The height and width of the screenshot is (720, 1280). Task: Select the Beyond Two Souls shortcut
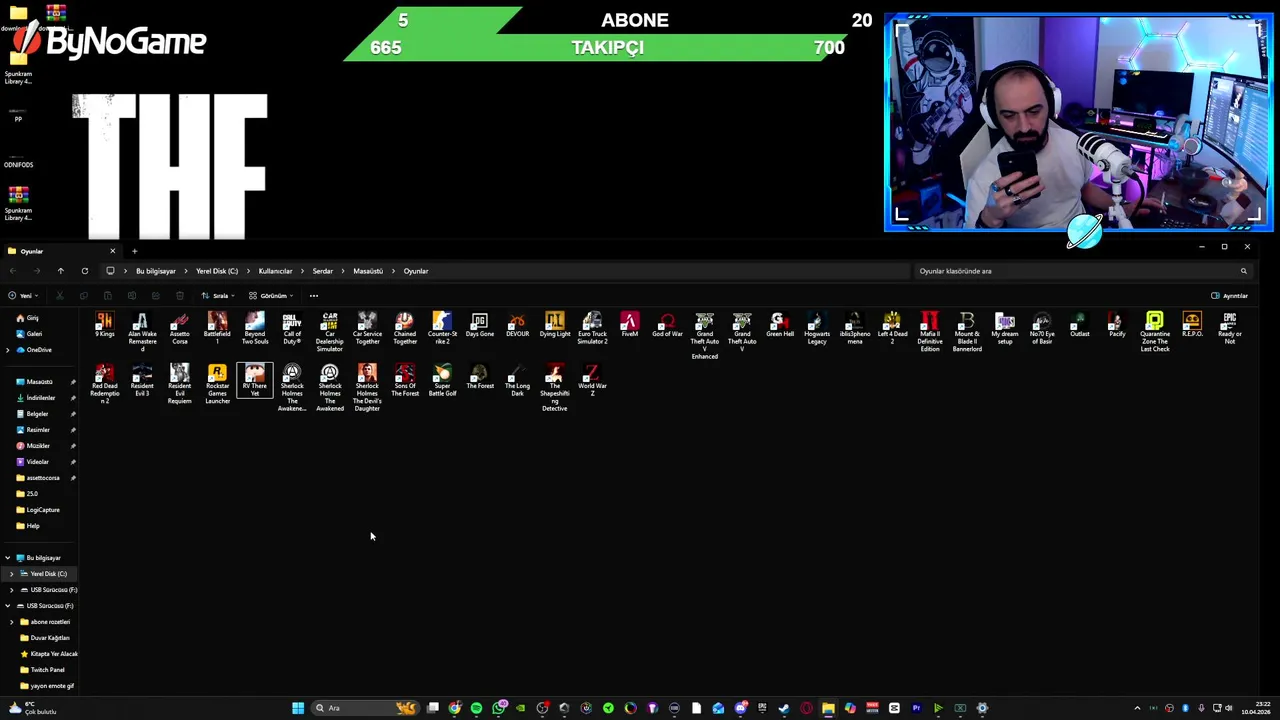pos(255,328)
